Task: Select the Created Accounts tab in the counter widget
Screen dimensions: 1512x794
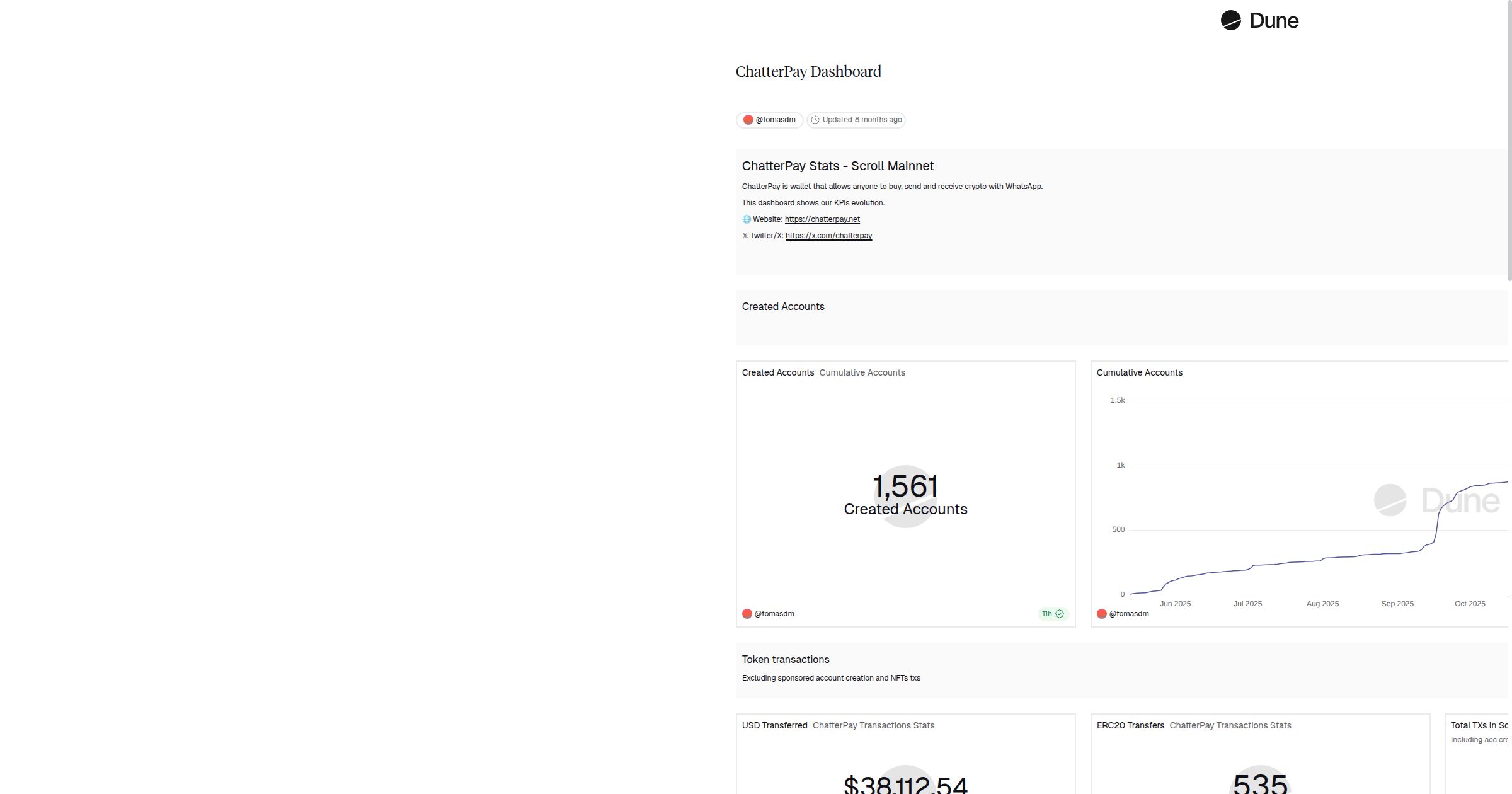Action: 778,372
